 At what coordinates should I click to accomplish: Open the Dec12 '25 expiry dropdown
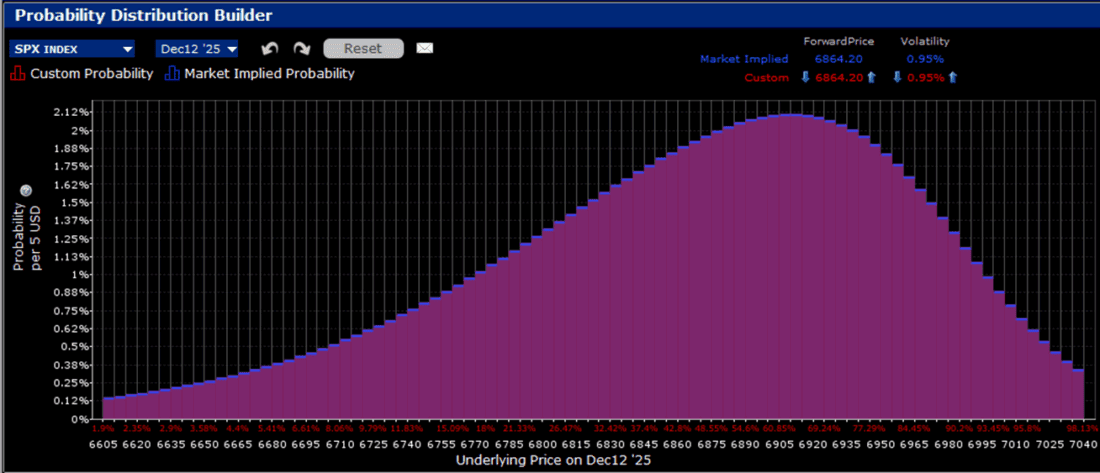coord(197,49)
